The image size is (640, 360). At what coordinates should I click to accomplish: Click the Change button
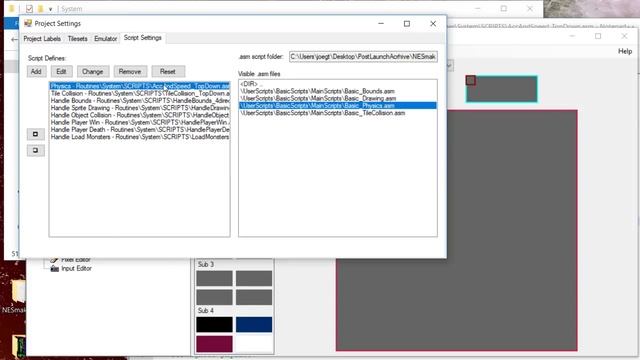93,71
